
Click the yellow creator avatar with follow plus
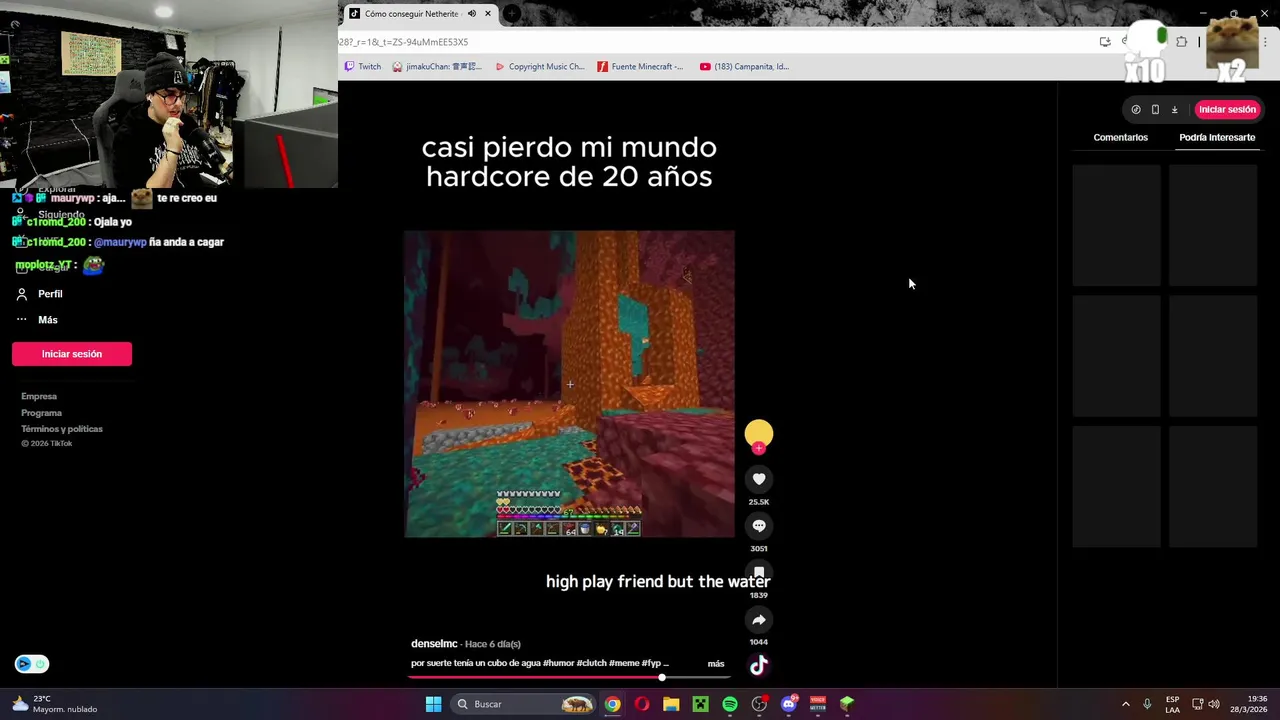click(x=759, y=436)
